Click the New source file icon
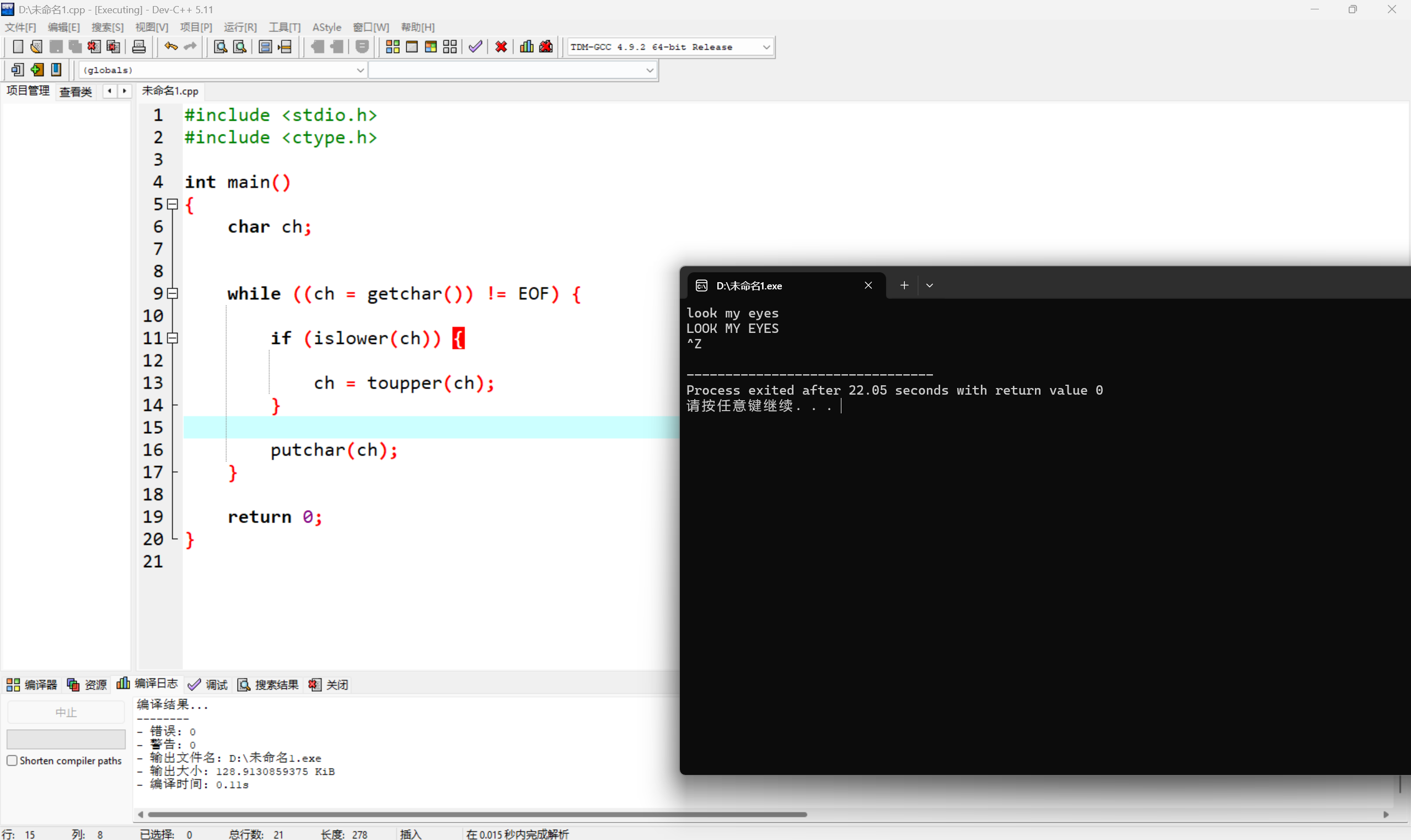This screenshot has width=1411, height=840. coord(18,47)
